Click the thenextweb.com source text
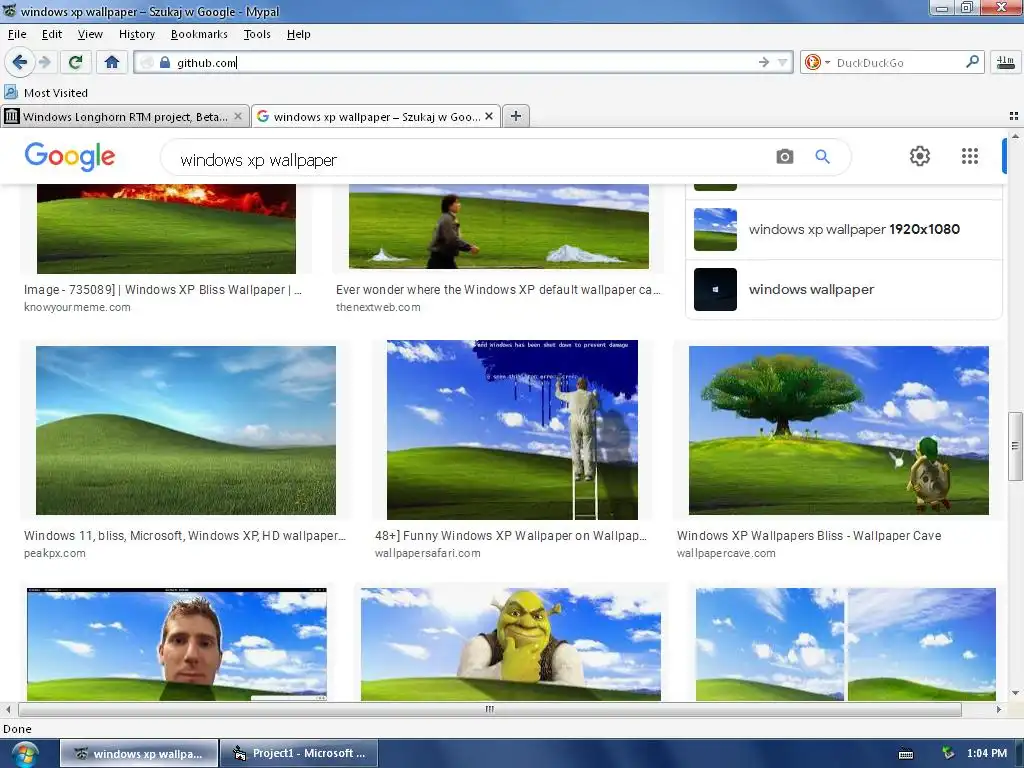The width and height of the screenshot is (1024, 768). pyautogui.click(x=378, y=307)
